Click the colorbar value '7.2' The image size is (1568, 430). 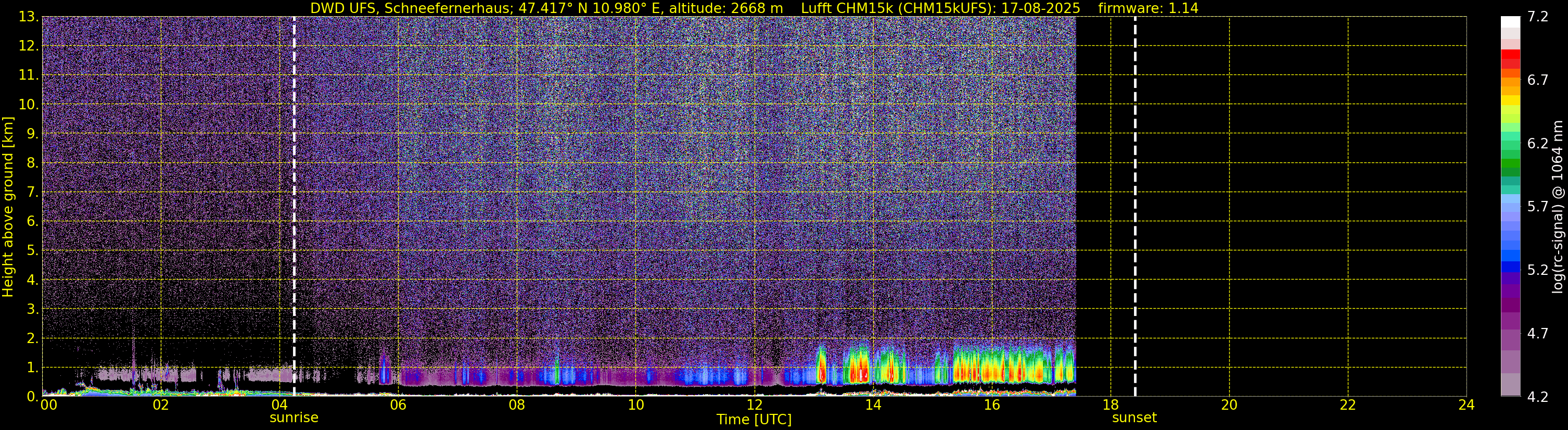click(1538, 17)
